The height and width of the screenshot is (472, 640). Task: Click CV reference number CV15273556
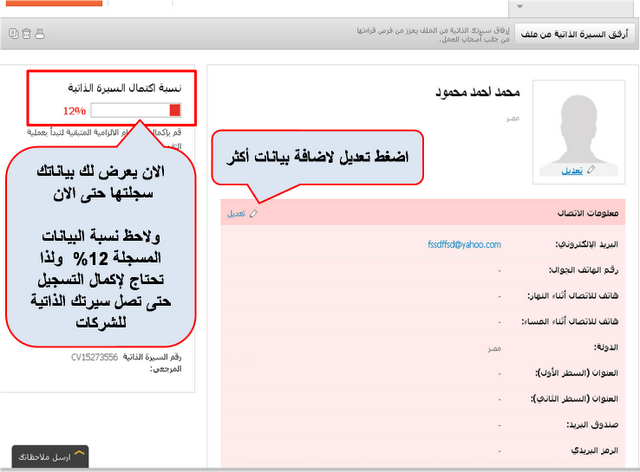click(x=94, y=357)
